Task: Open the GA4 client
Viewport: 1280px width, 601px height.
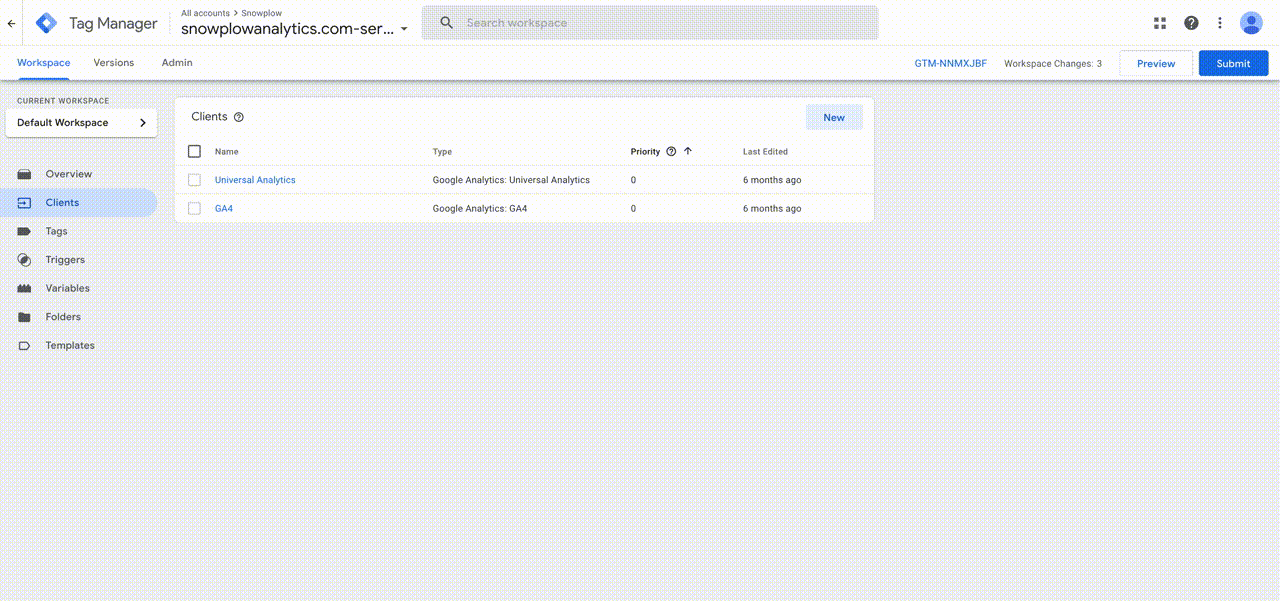Action: coord(223,208)
